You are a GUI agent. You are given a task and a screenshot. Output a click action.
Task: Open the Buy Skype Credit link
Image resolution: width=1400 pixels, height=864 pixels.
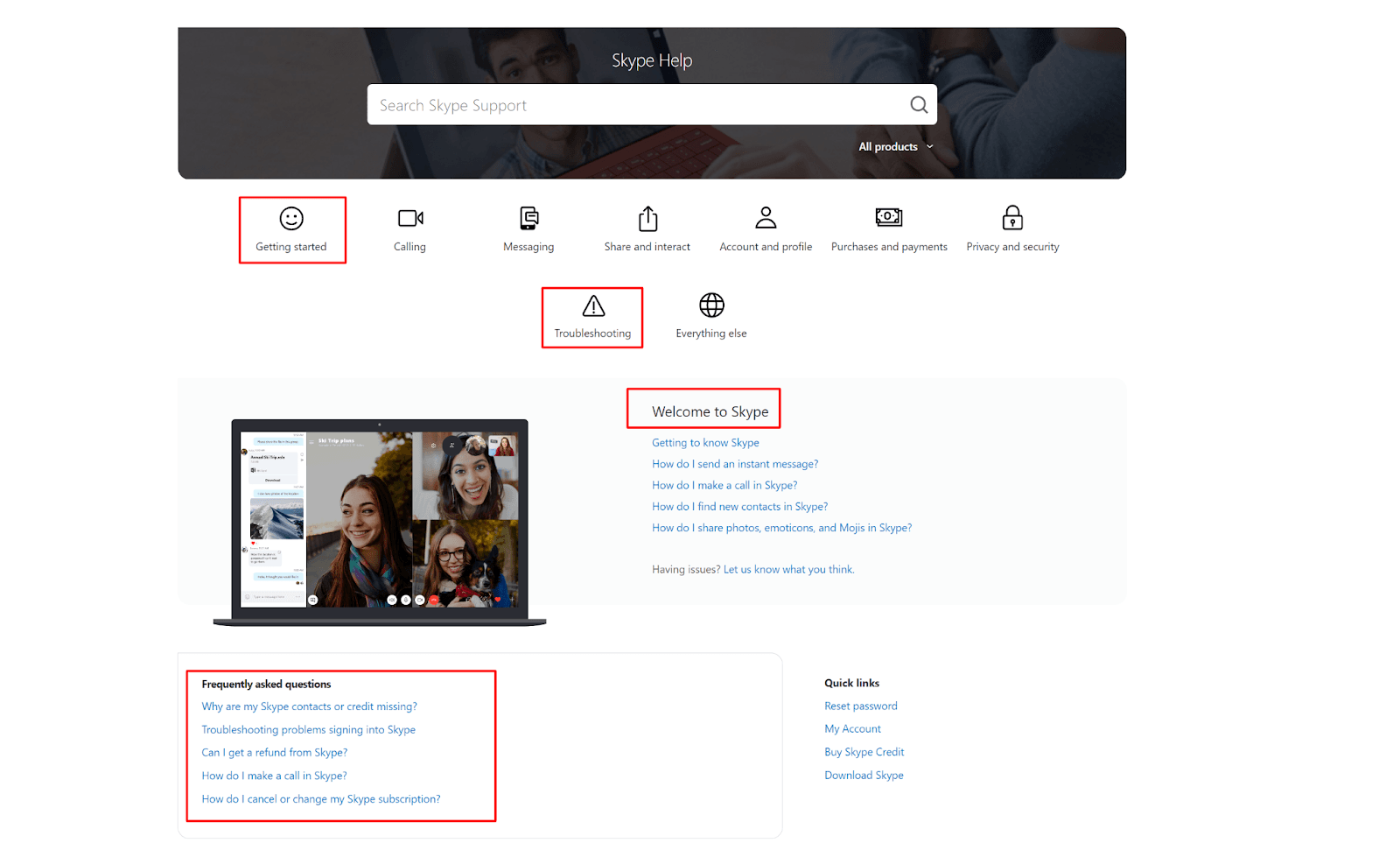coord(864,752)
